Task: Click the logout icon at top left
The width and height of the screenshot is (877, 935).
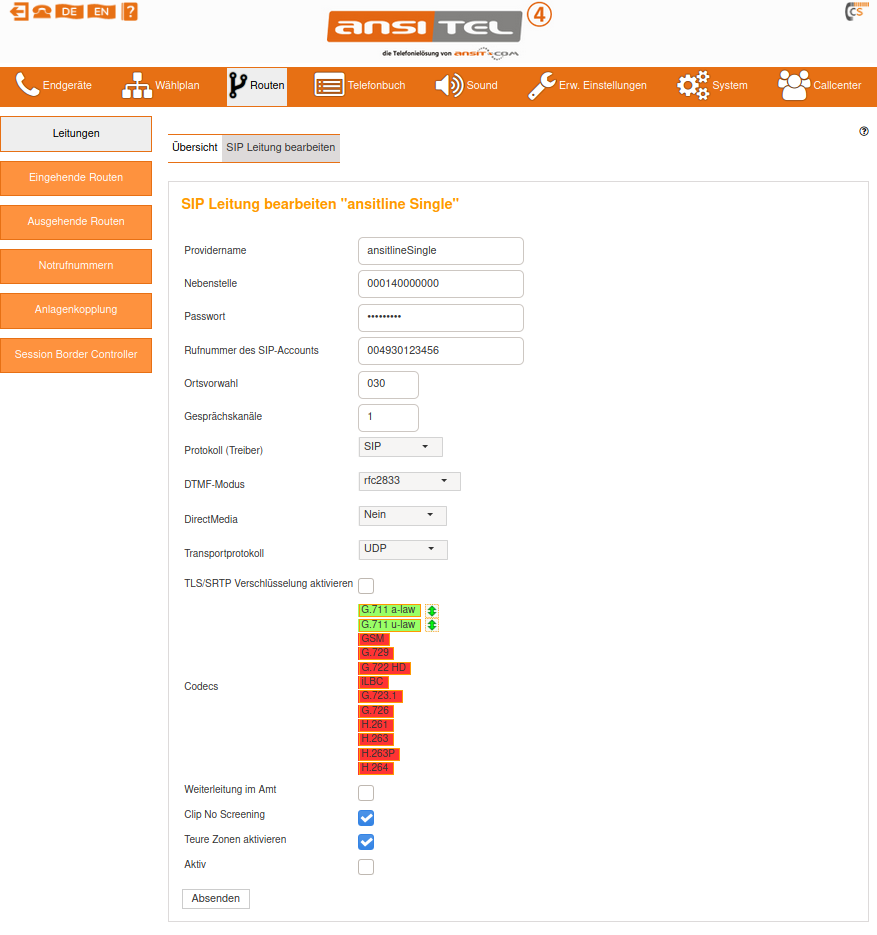Action: [x=19, y=12]
